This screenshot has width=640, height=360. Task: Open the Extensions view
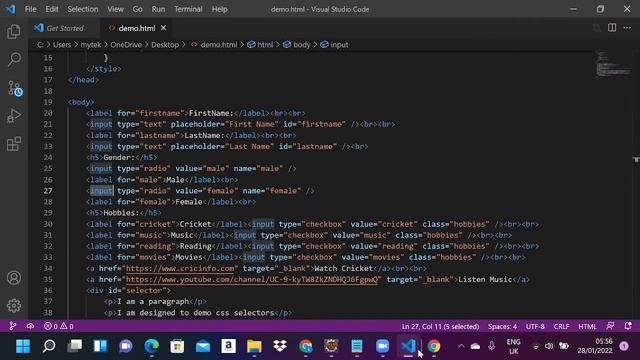(14, 144)
